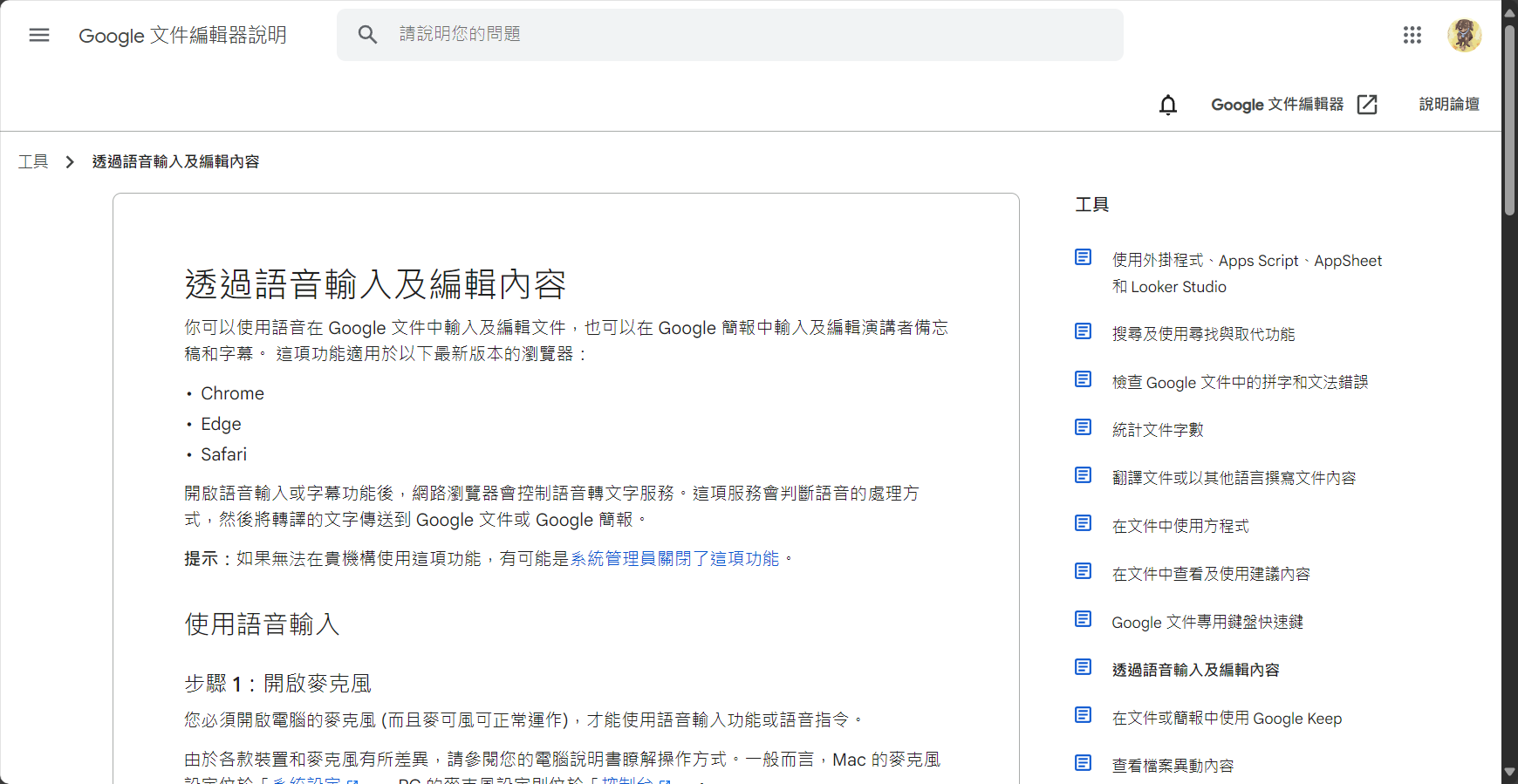Click article icon for 查看檔案異動內容

click(1084, 763)
